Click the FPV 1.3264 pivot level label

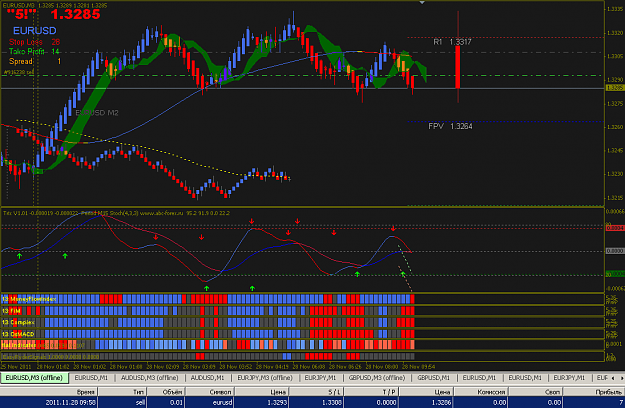point(450,126)
